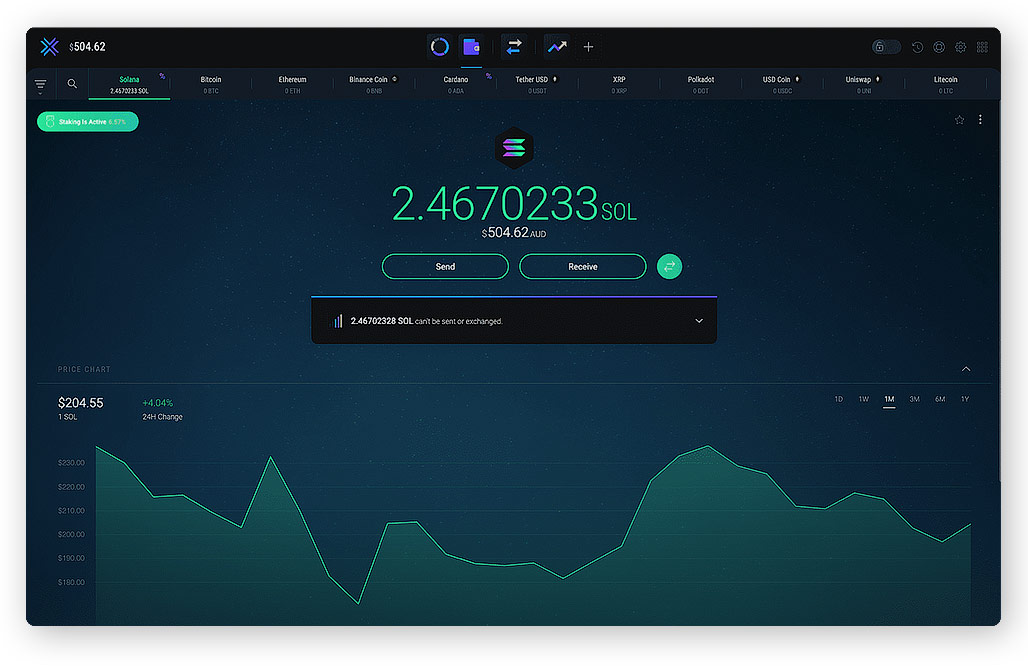Viewport: 1028px width, 666px height.
Task: Click the window scrollbar on right edge
Action: (999, 292)
